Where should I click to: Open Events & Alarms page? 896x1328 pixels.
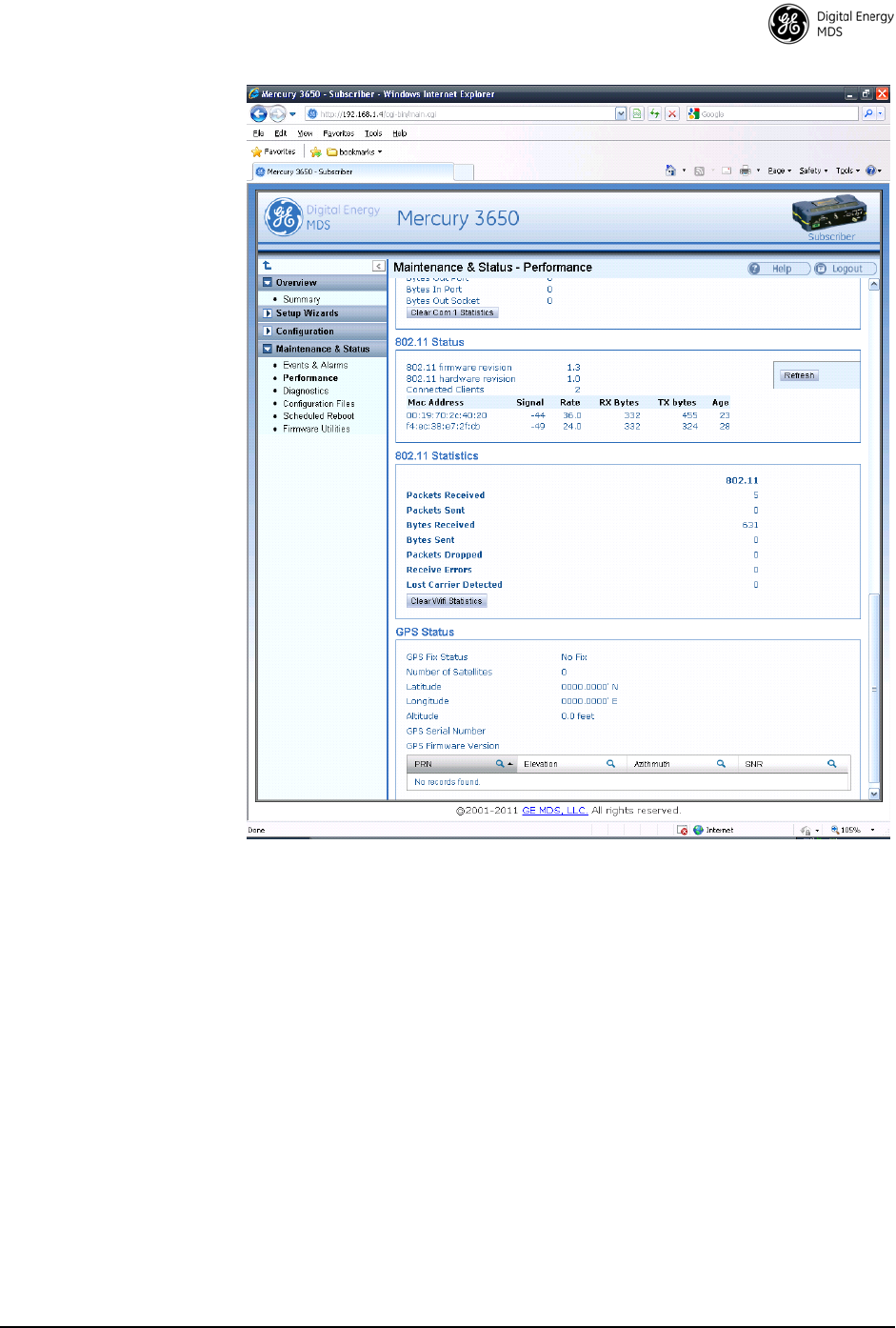click(x=315, y=365)
